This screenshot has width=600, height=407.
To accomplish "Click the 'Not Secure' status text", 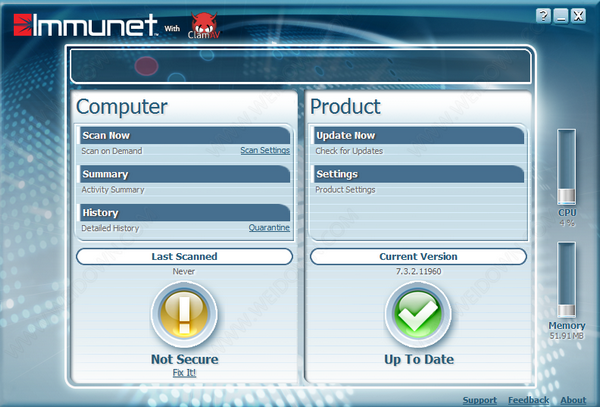I will [x=184, y=359].
